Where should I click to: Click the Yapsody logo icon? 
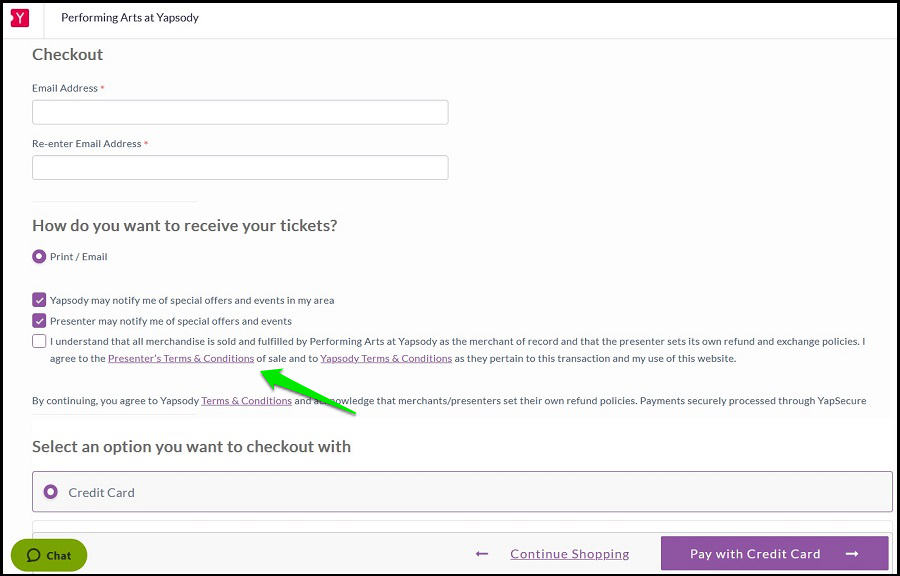[x=20, y=18]
